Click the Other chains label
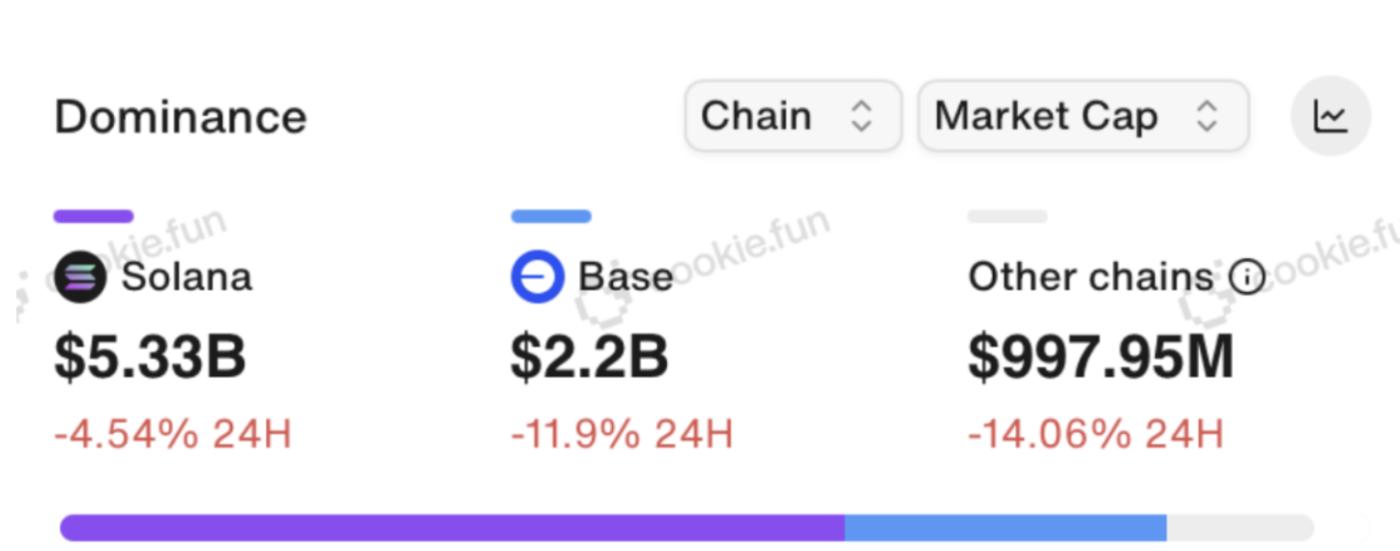 [x=1090, y=277]
